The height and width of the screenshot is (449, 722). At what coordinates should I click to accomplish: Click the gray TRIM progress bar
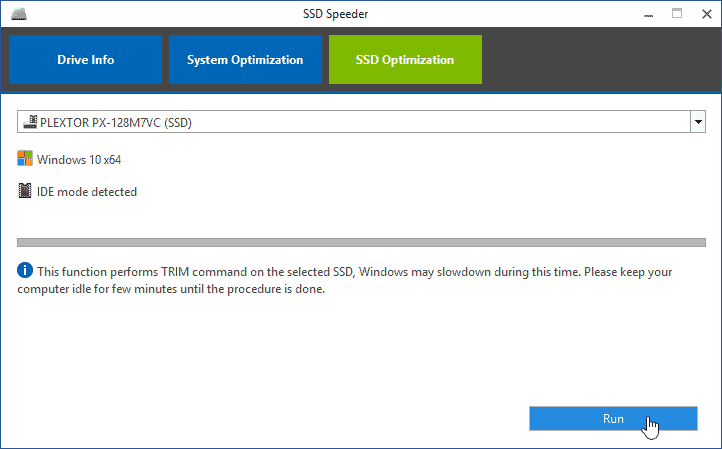[361, 242]
